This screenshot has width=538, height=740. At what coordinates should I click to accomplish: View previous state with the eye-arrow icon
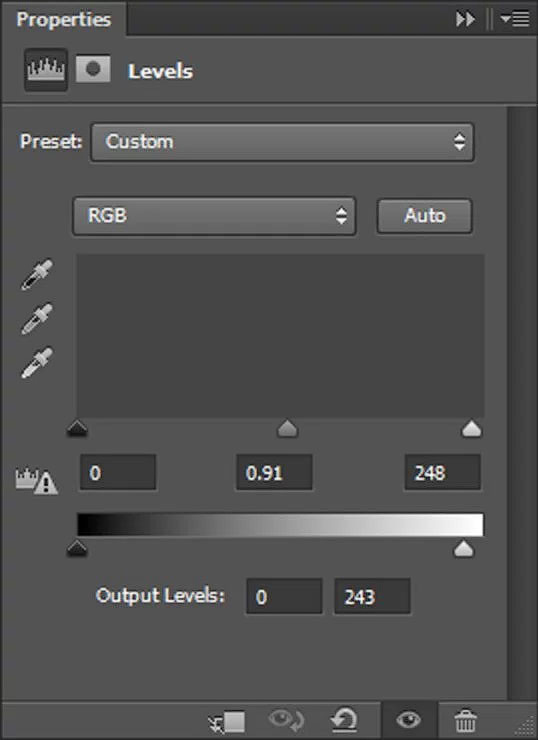click(286, 720)
